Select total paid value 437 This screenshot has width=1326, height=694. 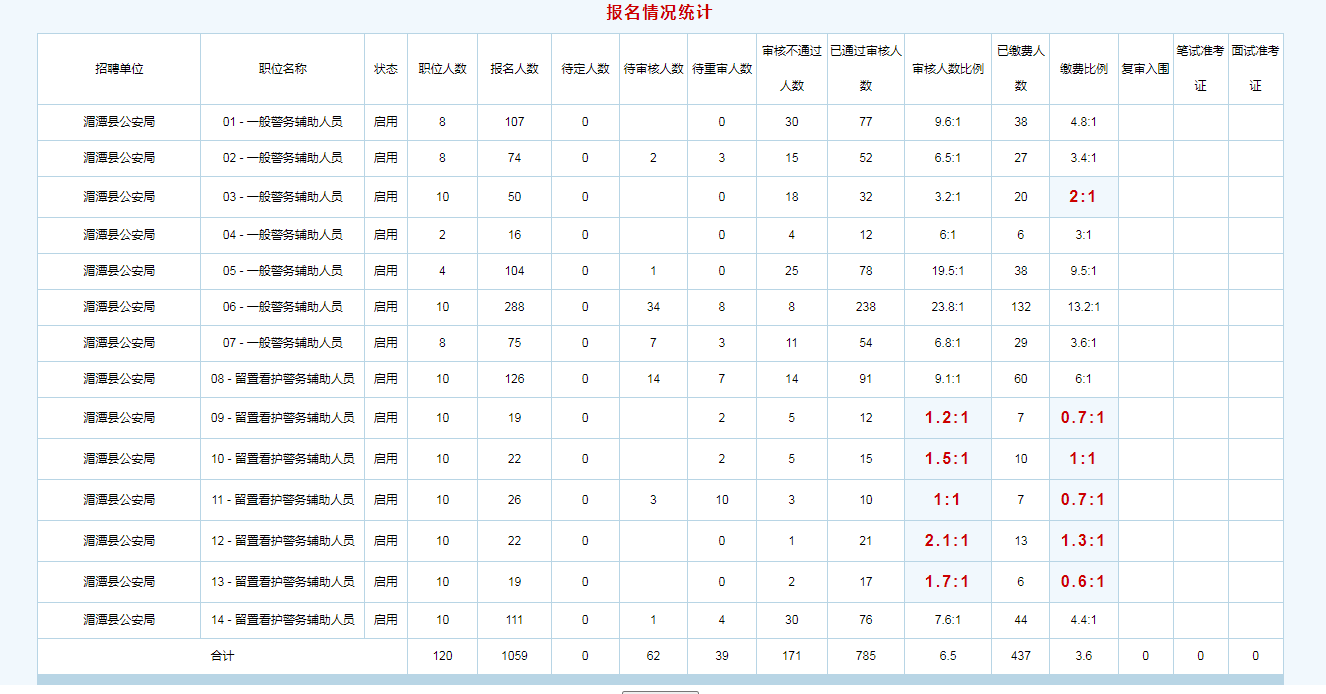click(x=1020, y=656)
